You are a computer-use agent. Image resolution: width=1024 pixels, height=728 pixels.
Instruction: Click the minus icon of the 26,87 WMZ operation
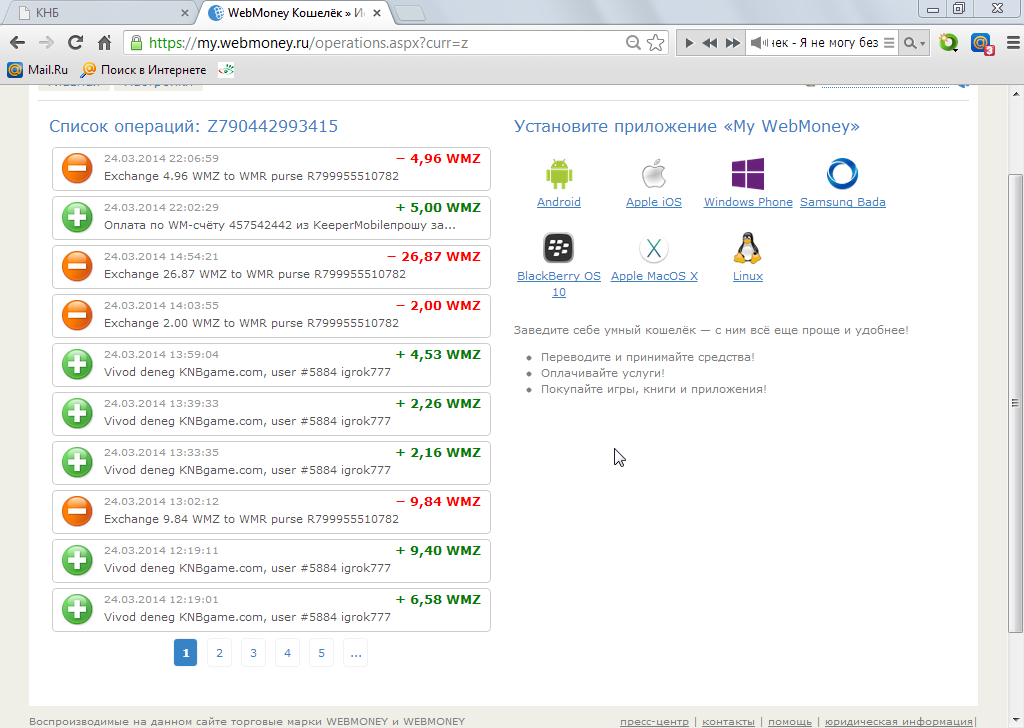[77, 266]
